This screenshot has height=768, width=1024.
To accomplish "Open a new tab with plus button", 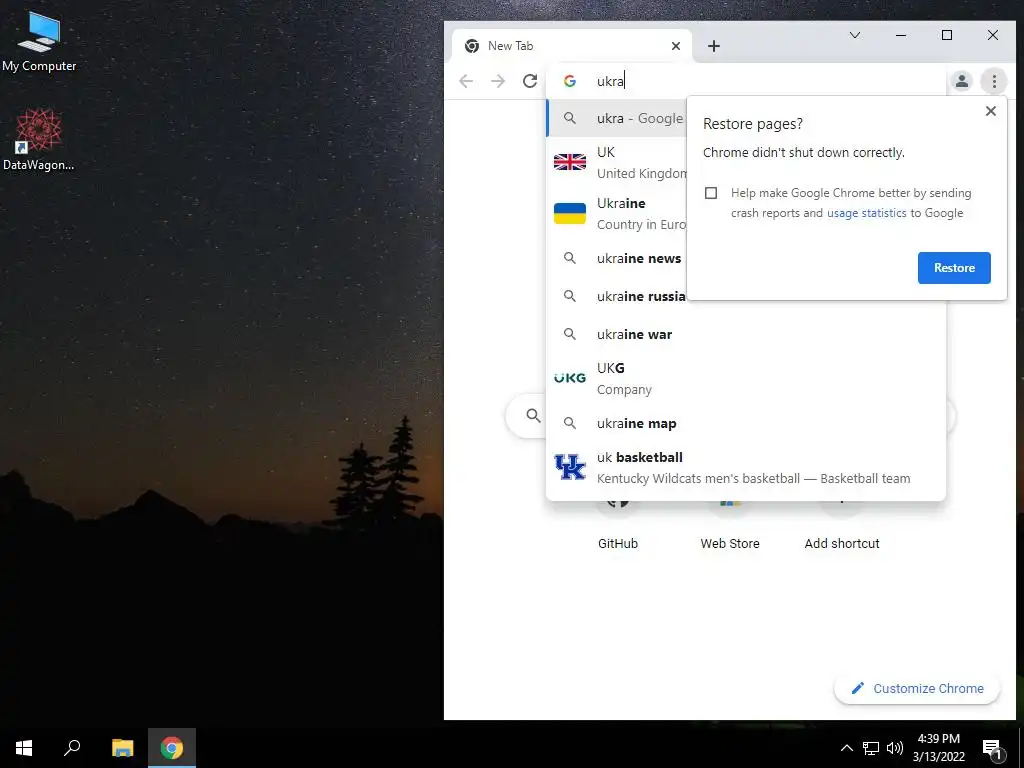I will pos(714,46).
